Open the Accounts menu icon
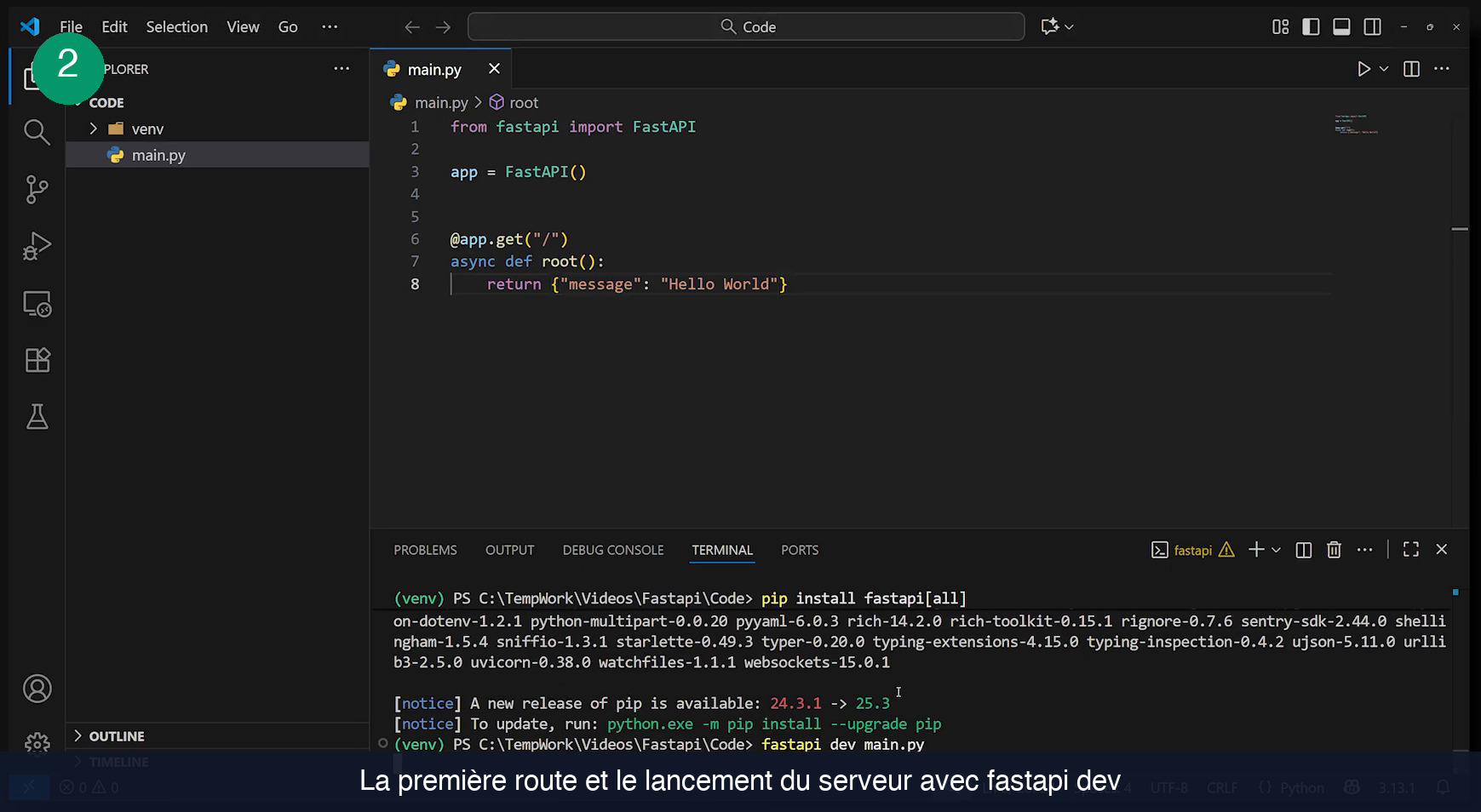Viewport: 1481px width, 812px height. coord(37,689)
